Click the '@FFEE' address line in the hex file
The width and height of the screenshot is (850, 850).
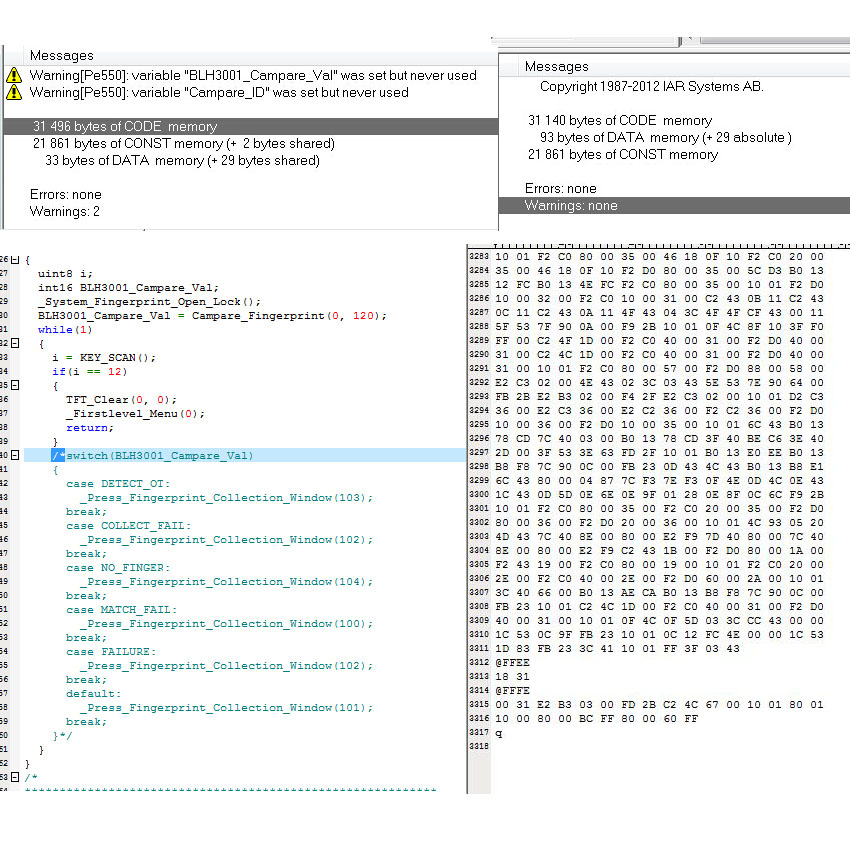512,663
